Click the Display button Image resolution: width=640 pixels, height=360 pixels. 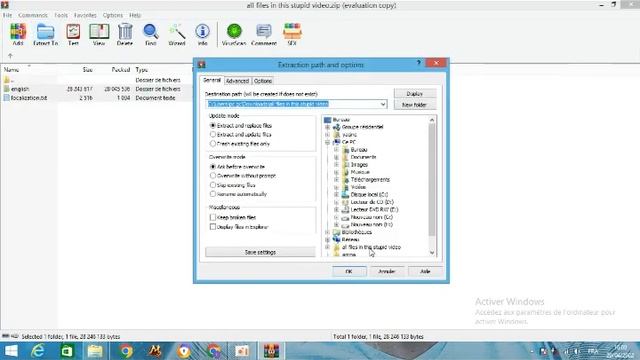point(415,94)
